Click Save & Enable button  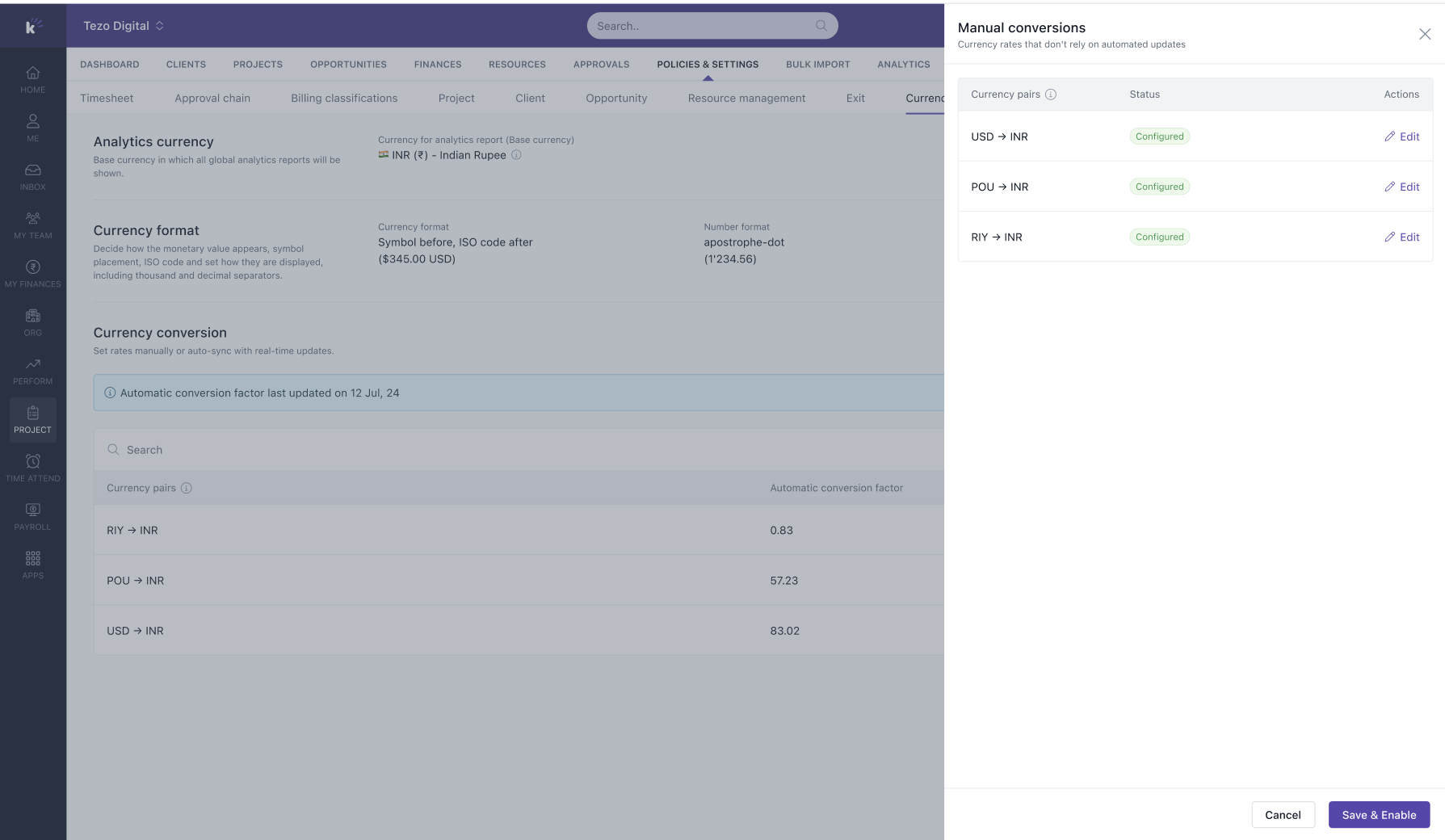click(x=1379, y=815)
